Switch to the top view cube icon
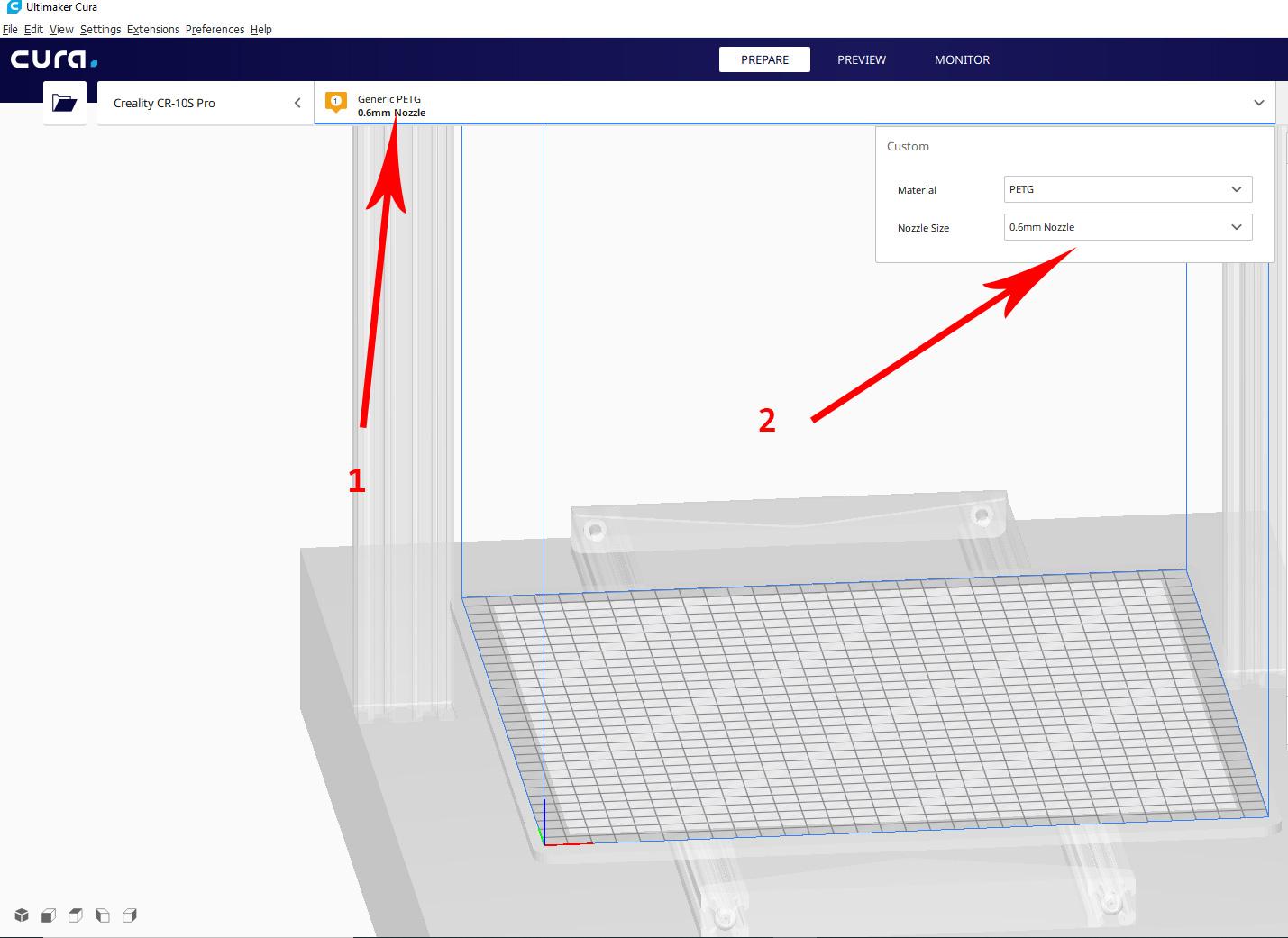The height and width of the screenshot is (938, 1288). click(76, 915)
